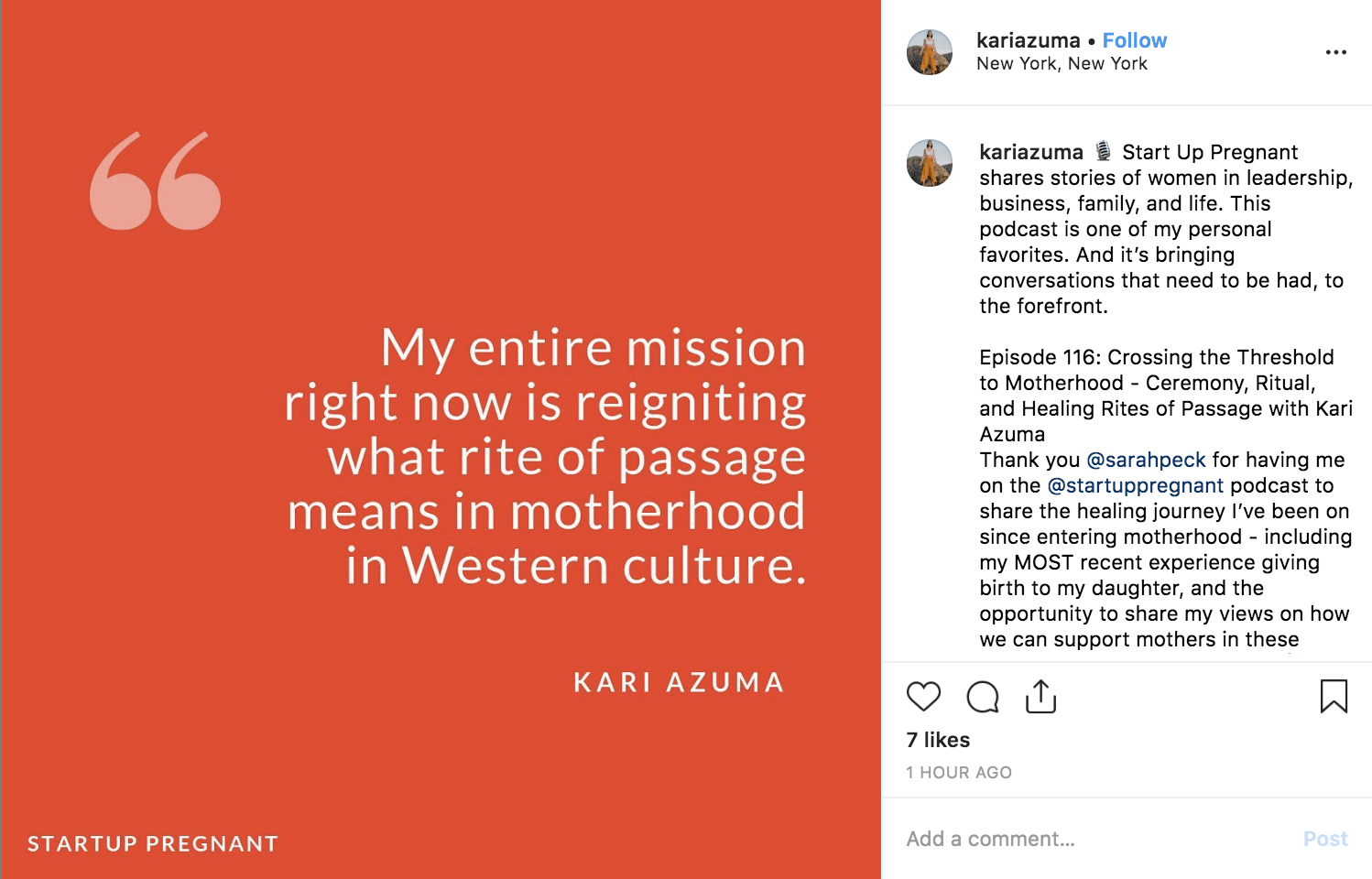The width and height of the screenshot is (1372, 879).
Task: Open the comment bubble icon
Action: point(982,697)
